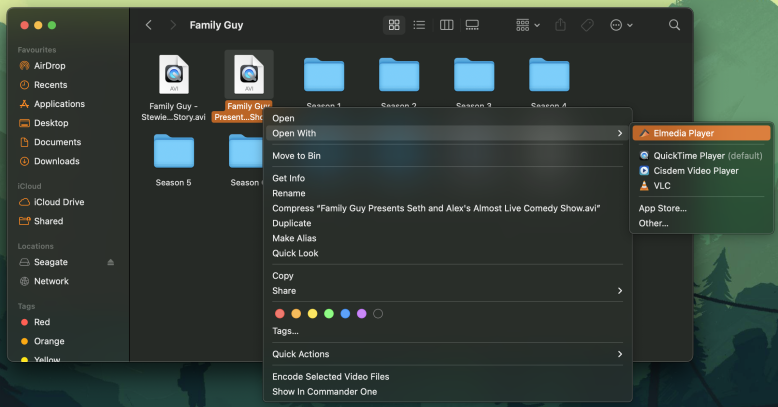Viewport: 778px width, 407px height.
Task: Apply the red color tag
Action: point(280,314)
